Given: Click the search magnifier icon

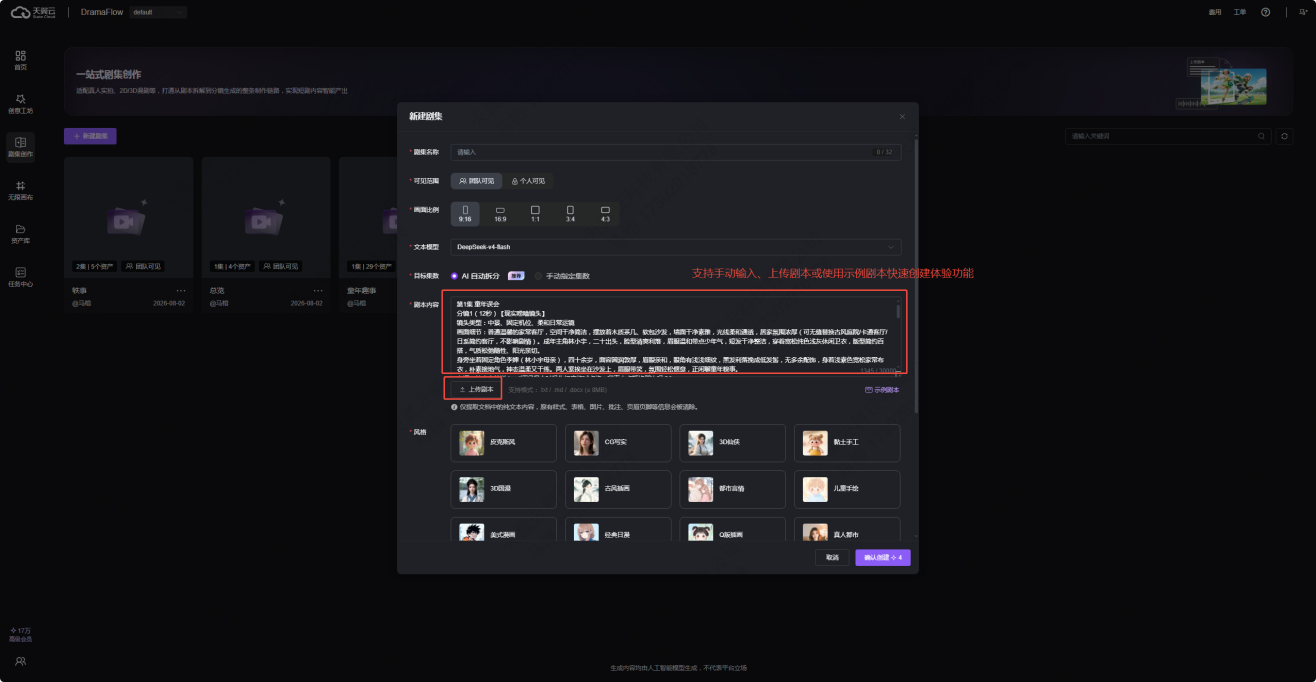Looking at the screenshot, I should click(1262, 136).
